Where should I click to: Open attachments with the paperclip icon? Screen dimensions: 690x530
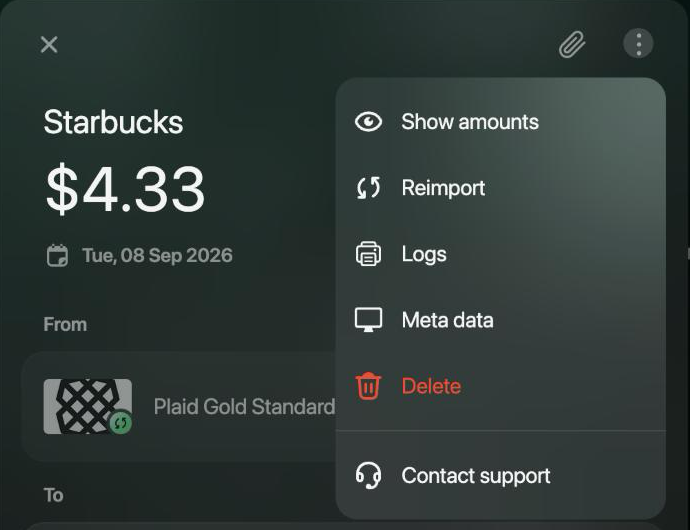coord(572,44)
